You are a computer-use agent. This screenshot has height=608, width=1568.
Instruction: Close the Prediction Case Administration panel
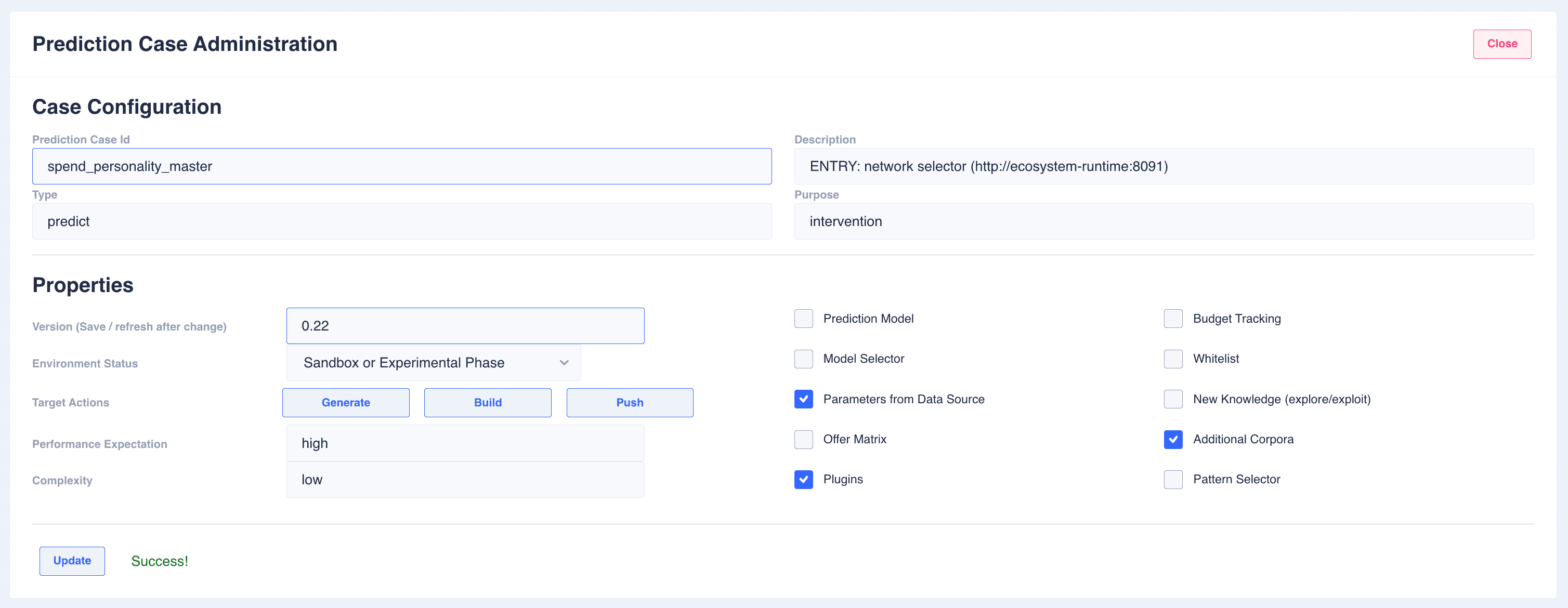[1501, 44]
